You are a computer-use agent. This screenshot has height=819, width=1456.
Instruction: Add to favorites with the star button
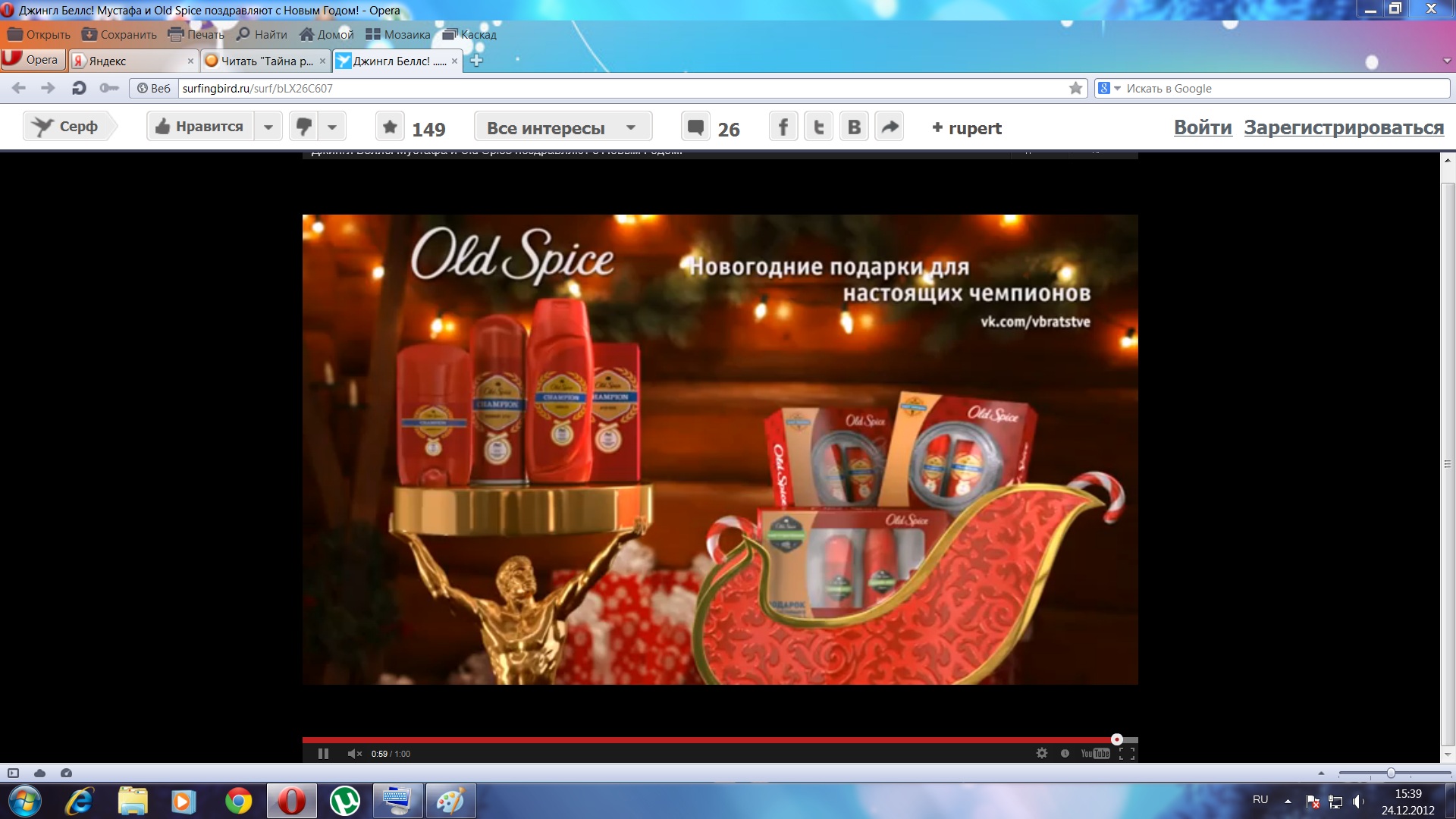point(390,127)
